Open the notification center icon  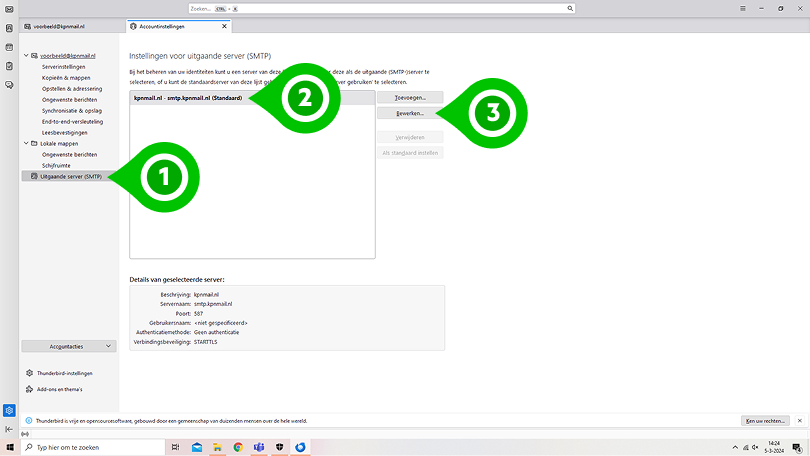pyautogui.click(x=798, y=448)
